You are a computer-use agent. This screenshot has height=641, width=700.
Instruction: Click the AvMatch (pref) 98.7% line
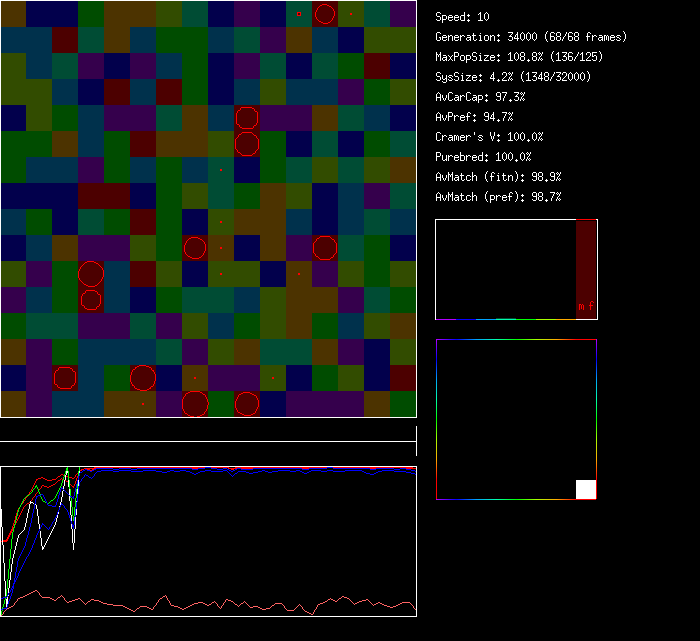(498, 197)
